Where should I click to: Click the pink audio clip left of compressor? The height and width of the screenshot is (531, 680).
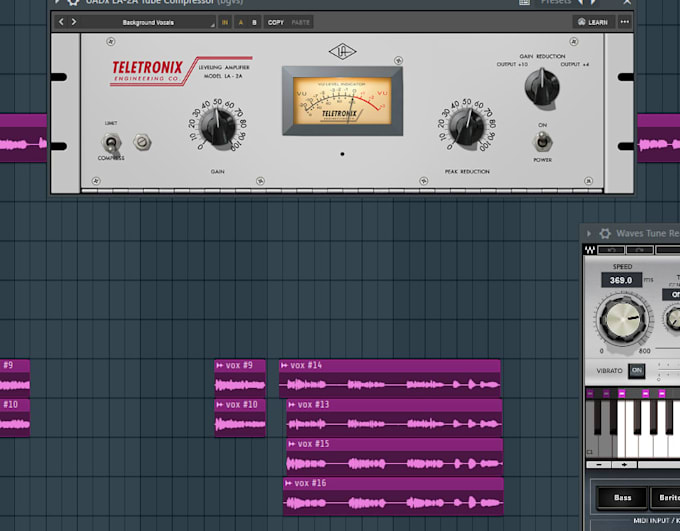click(23, 138)
